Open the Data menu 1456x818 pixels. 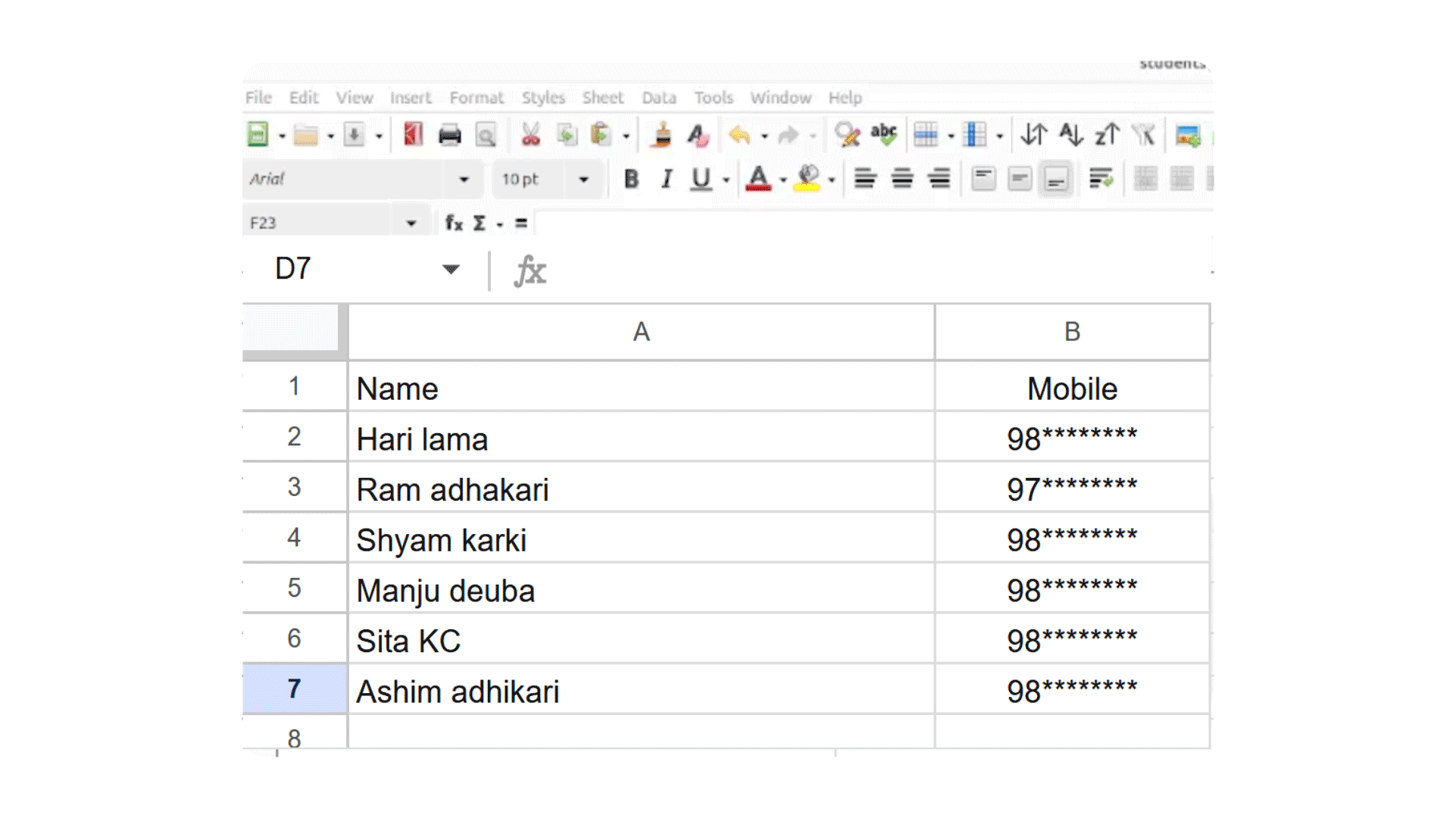(658, 98)
